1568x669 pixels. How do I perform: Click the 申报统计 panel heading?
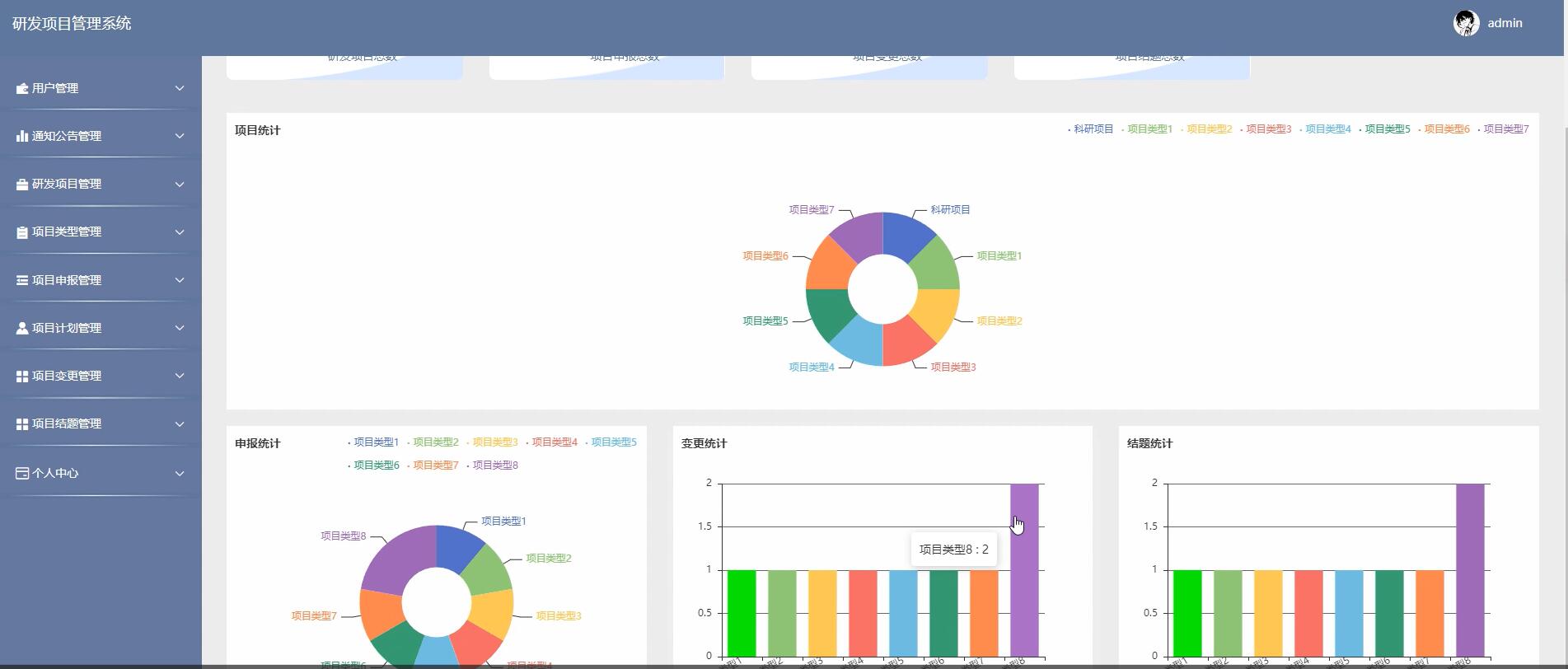tap(257, 443)
